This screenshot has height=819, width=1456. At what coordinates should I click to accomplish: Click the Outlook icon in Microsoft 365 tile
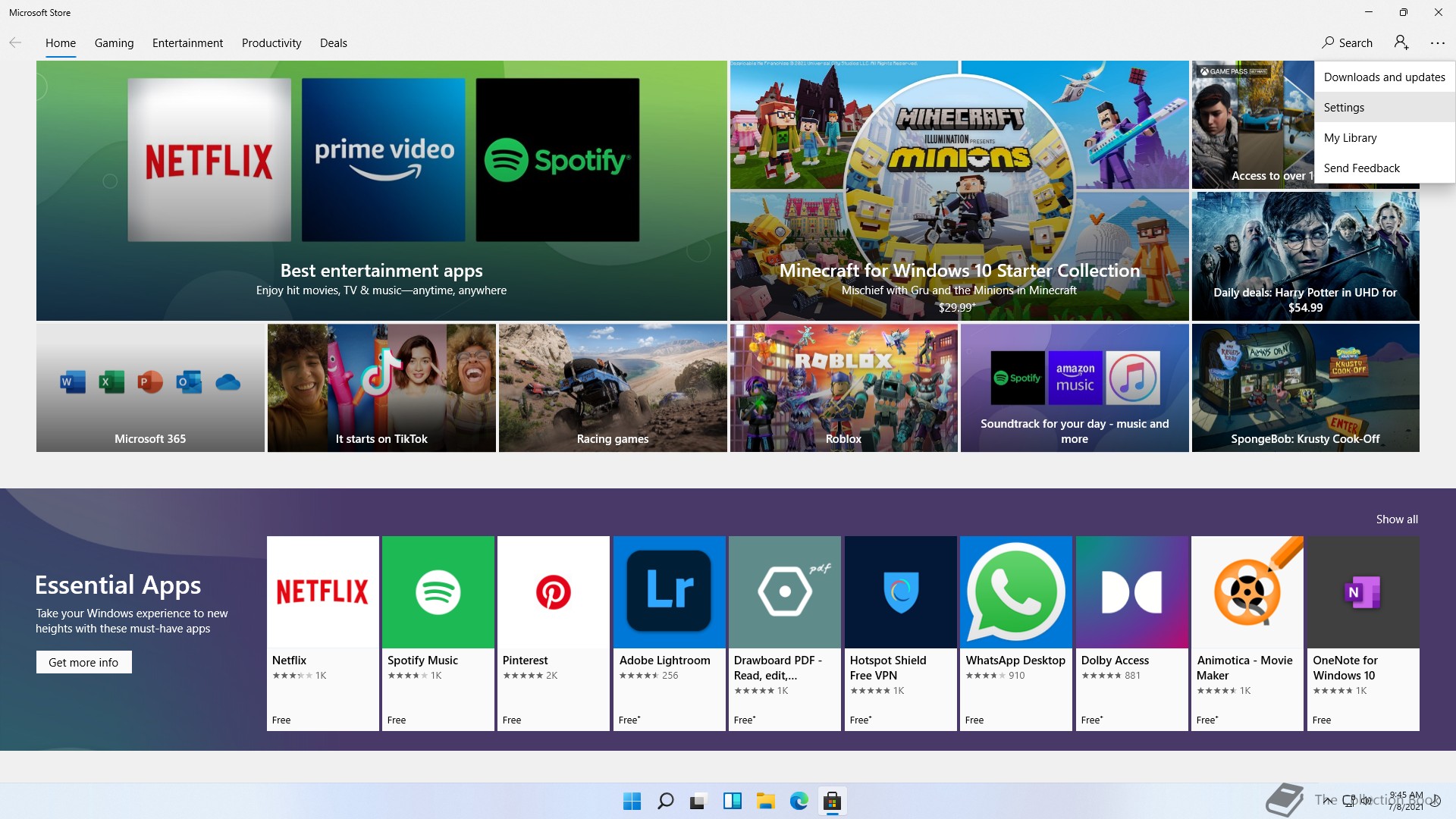(189, 382)
